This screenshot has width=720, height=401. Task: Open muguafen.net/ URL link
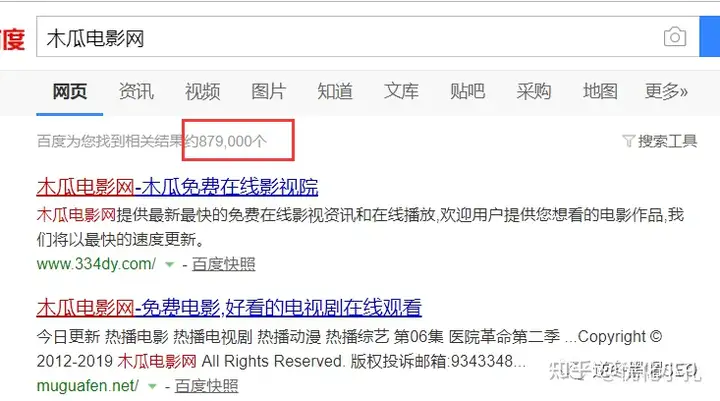pos(87,385)
